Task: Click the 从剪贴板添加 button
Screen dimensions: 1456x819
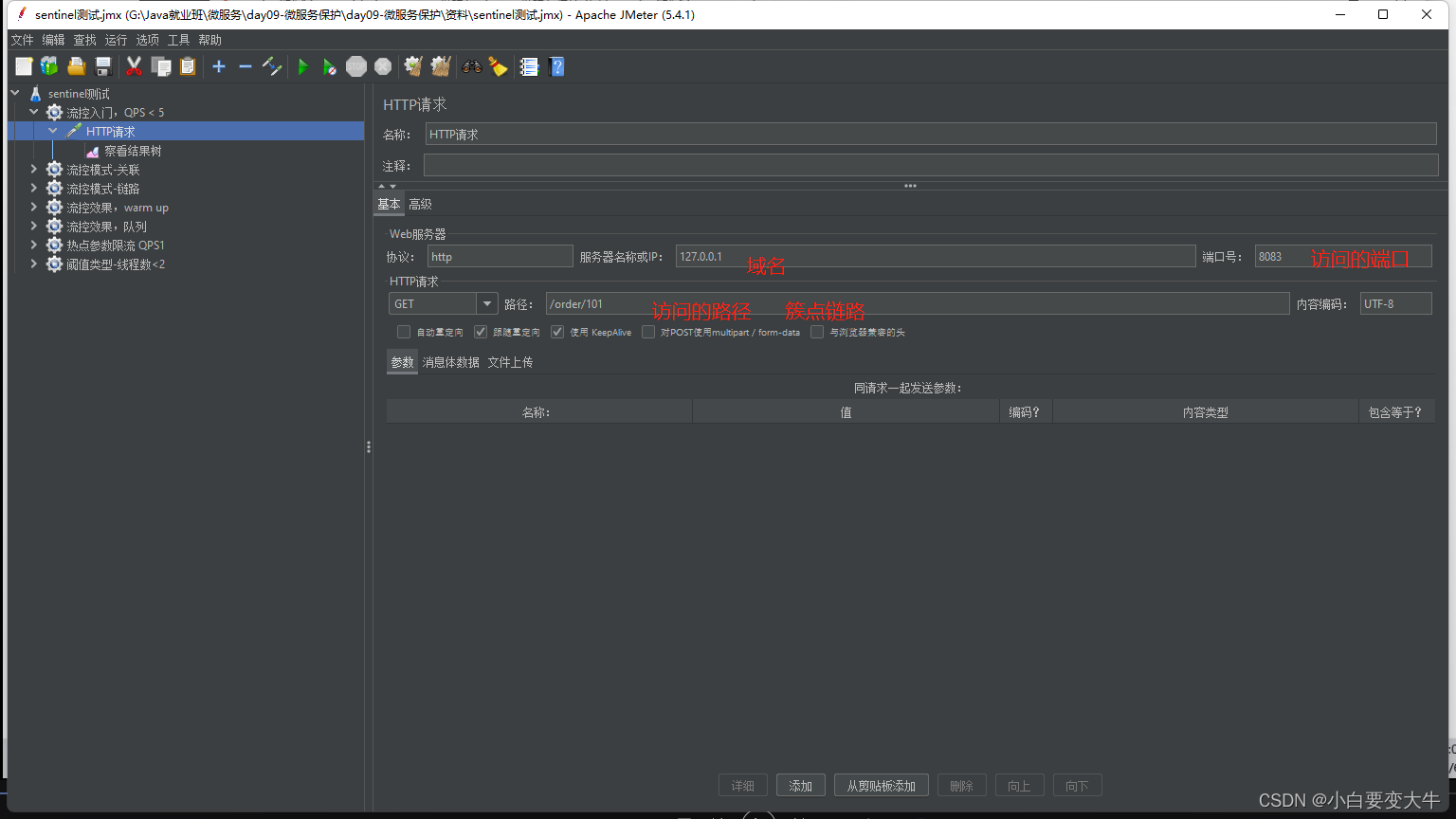Action: tap(882, 786)
